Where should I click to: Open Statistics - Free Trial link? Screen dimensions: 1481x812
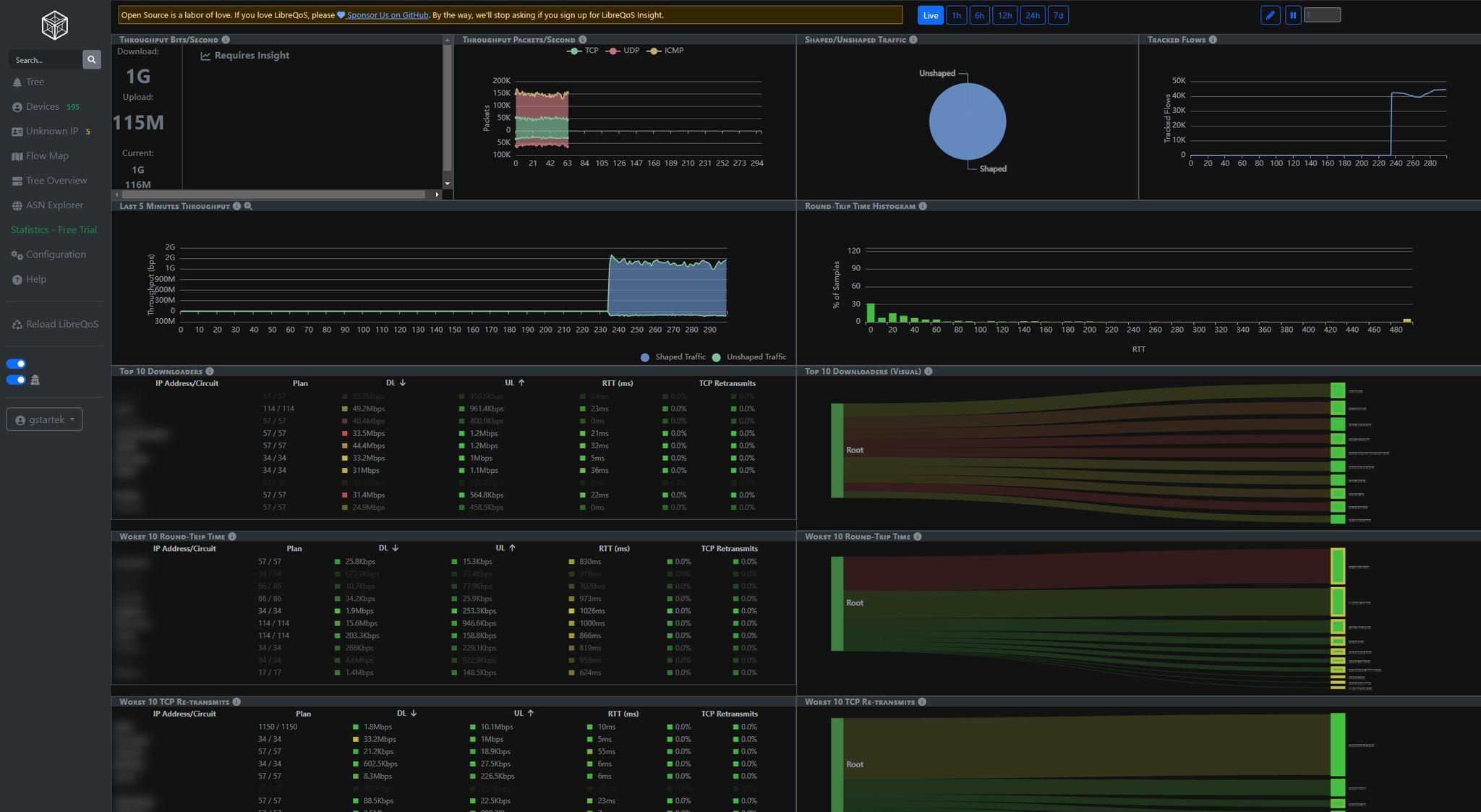pyautogui.click(x=54, y=230)
